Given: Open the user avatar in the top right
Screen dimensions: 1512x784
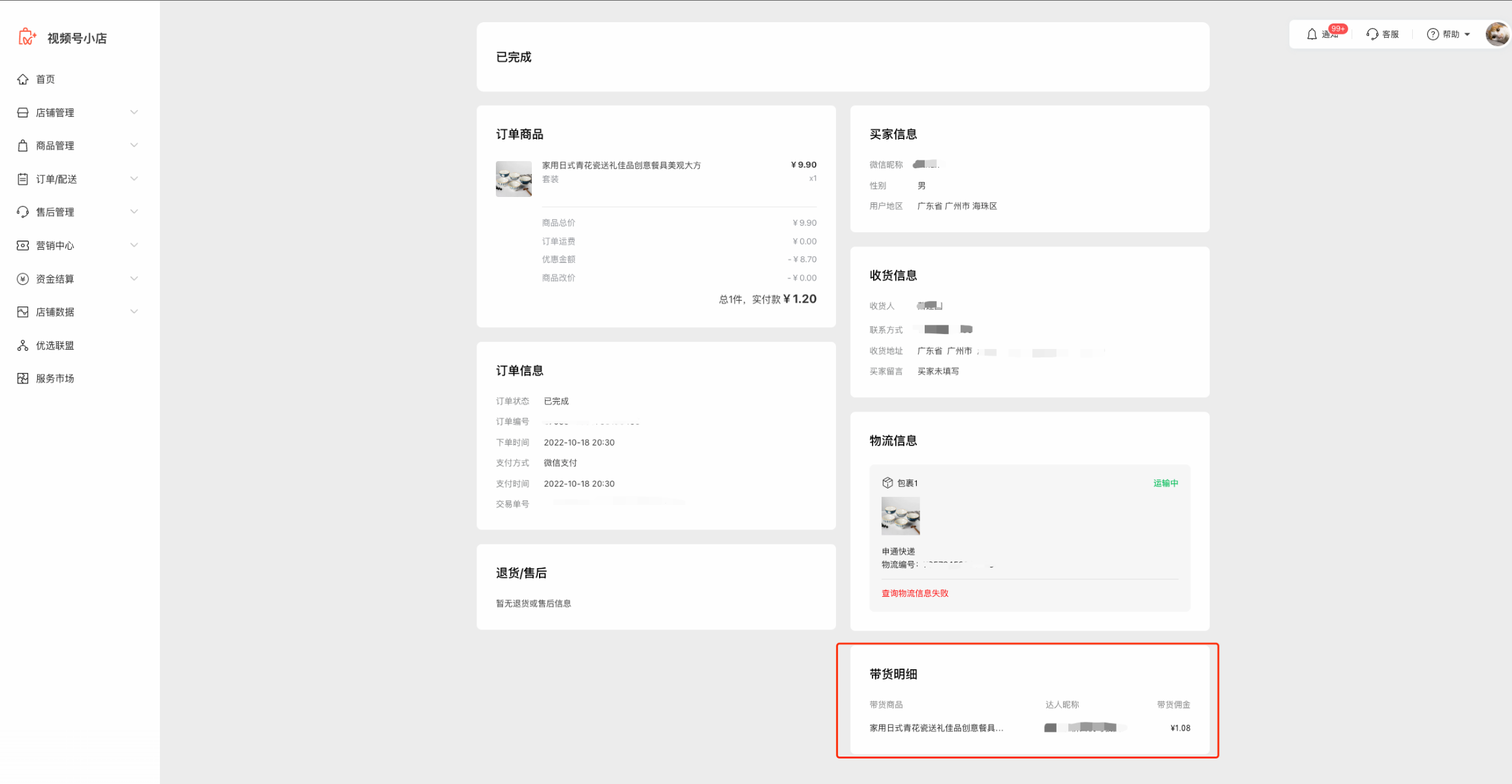Looking at the screenshot, I should 1497,34.
